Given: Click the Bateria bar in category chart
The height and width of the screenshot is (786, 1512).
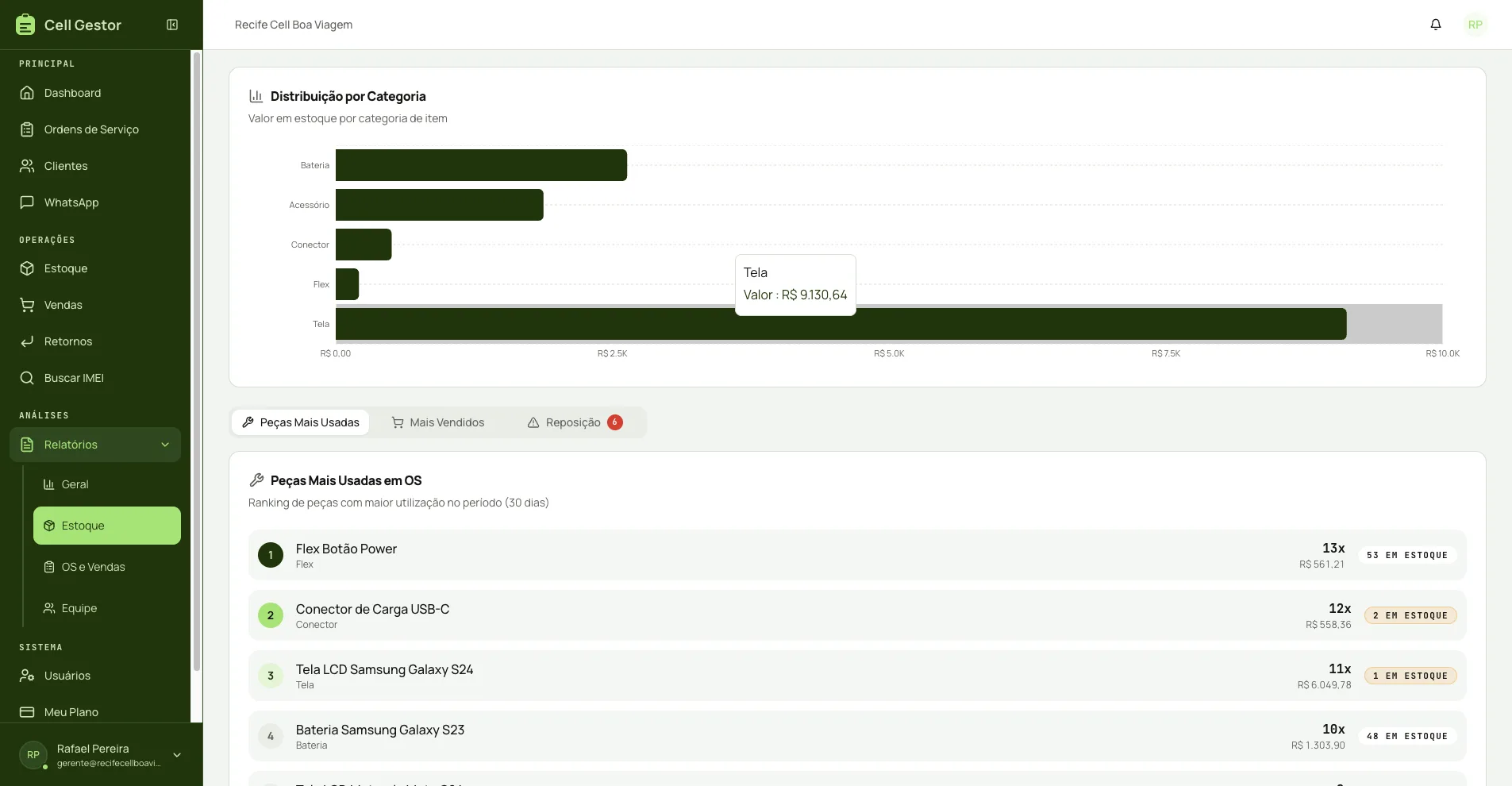Looking at the screenshot, I should 481,165.
